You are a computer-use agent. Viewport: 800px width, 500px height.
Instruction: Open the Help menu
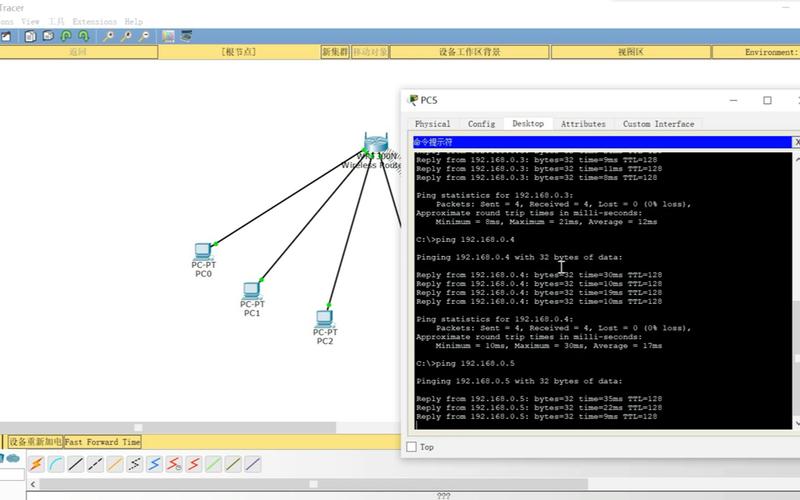[x=133, y=21]
